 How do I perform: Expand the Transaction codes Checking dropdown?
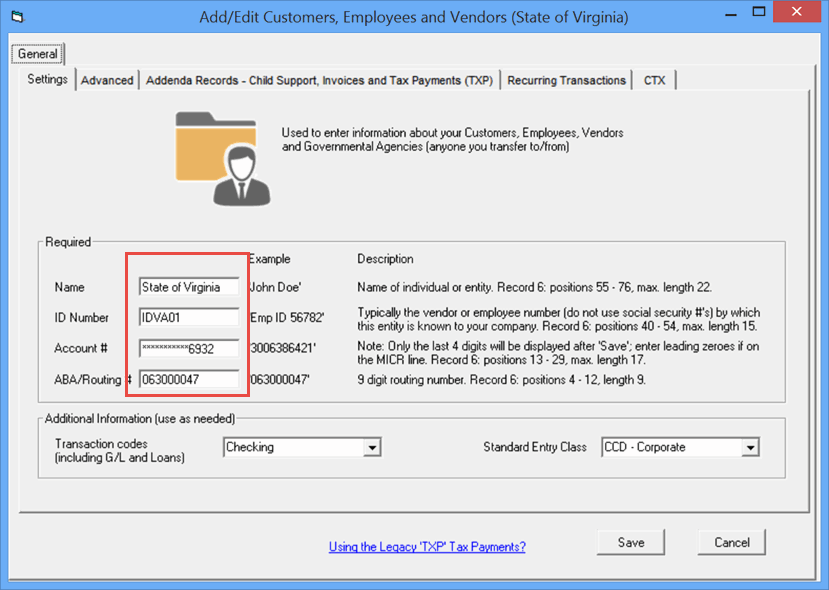click(x=372, y=448)
